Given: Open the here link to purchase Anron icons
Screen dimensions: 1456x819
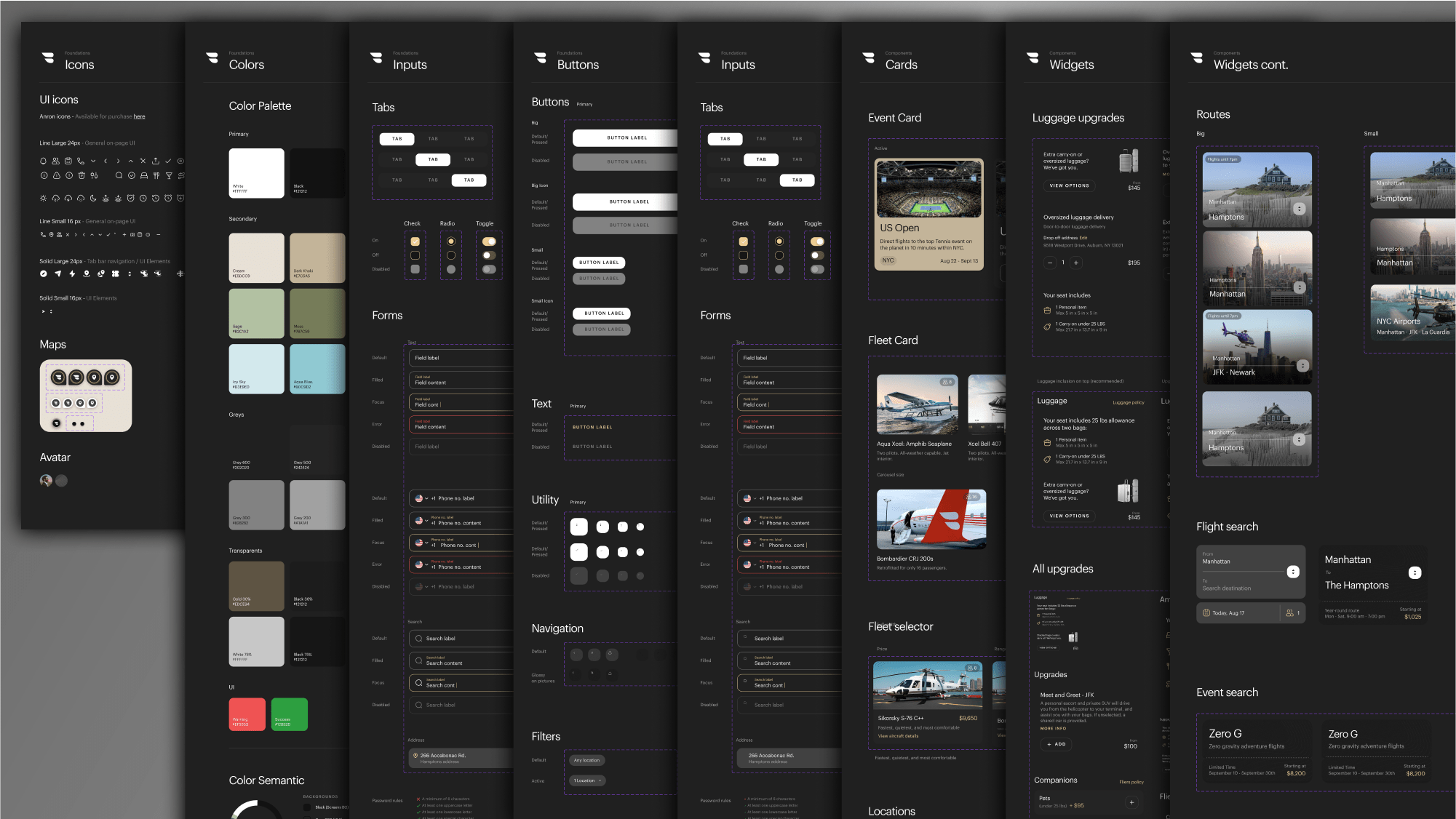Looking at the screenshot, I should coord(139,116).
